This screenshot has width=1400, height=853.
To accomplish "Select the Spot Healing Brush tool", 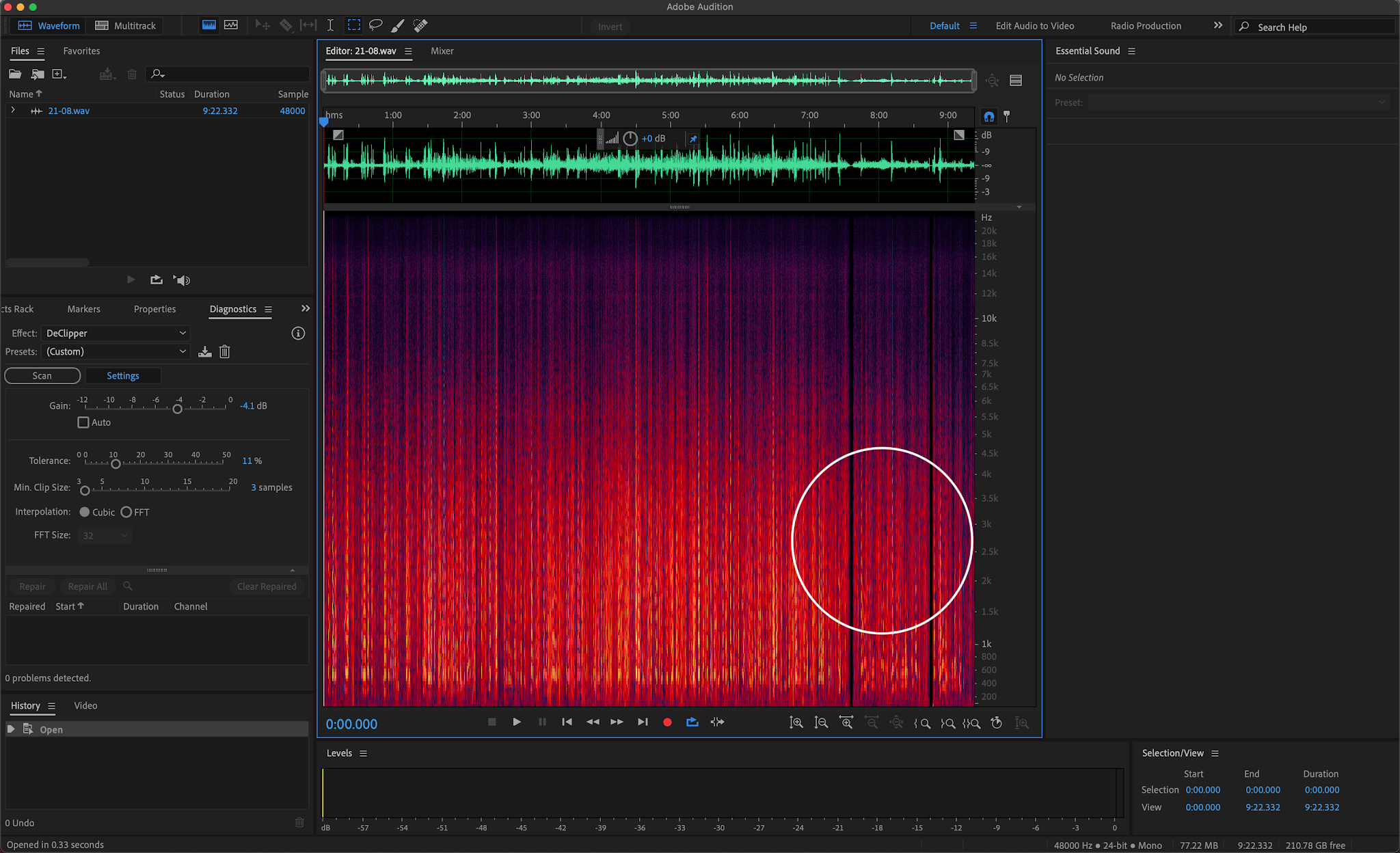I will [420, 25].
